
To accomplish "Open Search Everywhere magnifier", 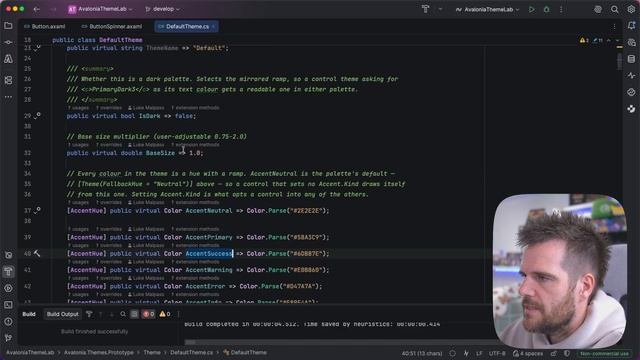I will (614, 9).
